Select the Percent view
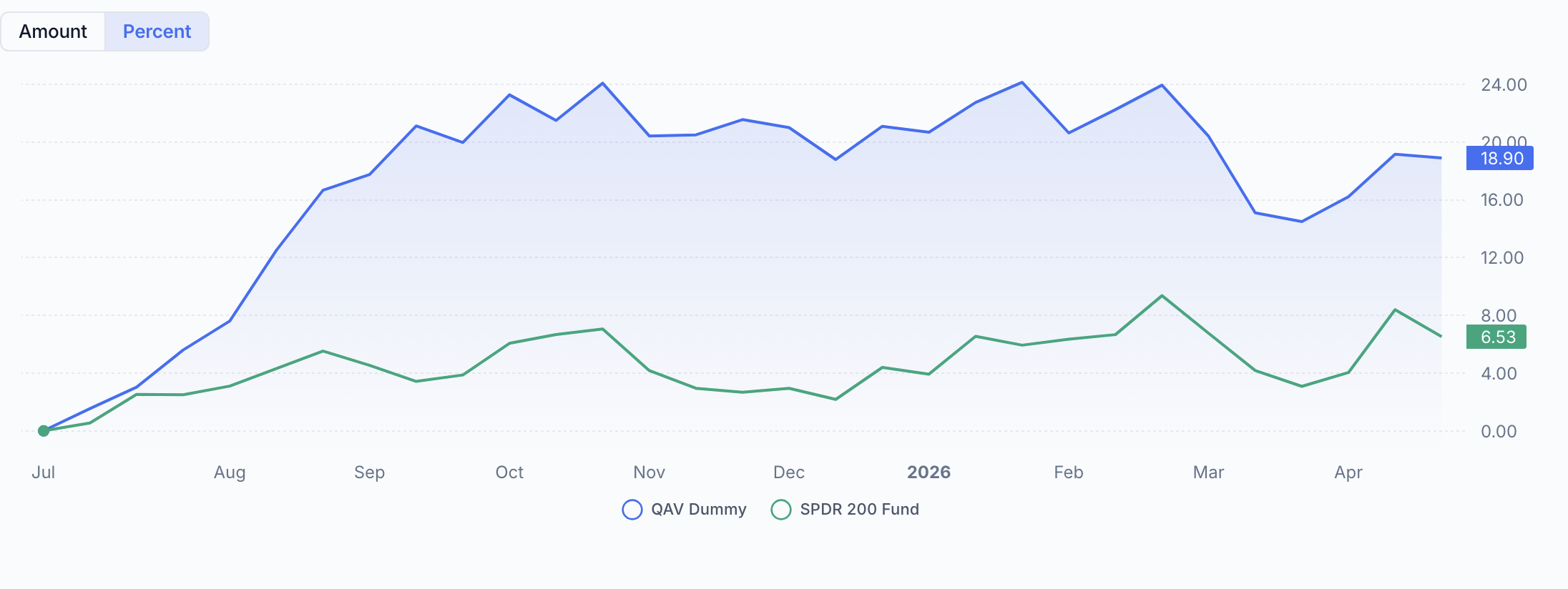Screen dimensions: 1568x589 click(x=157, y=31)
